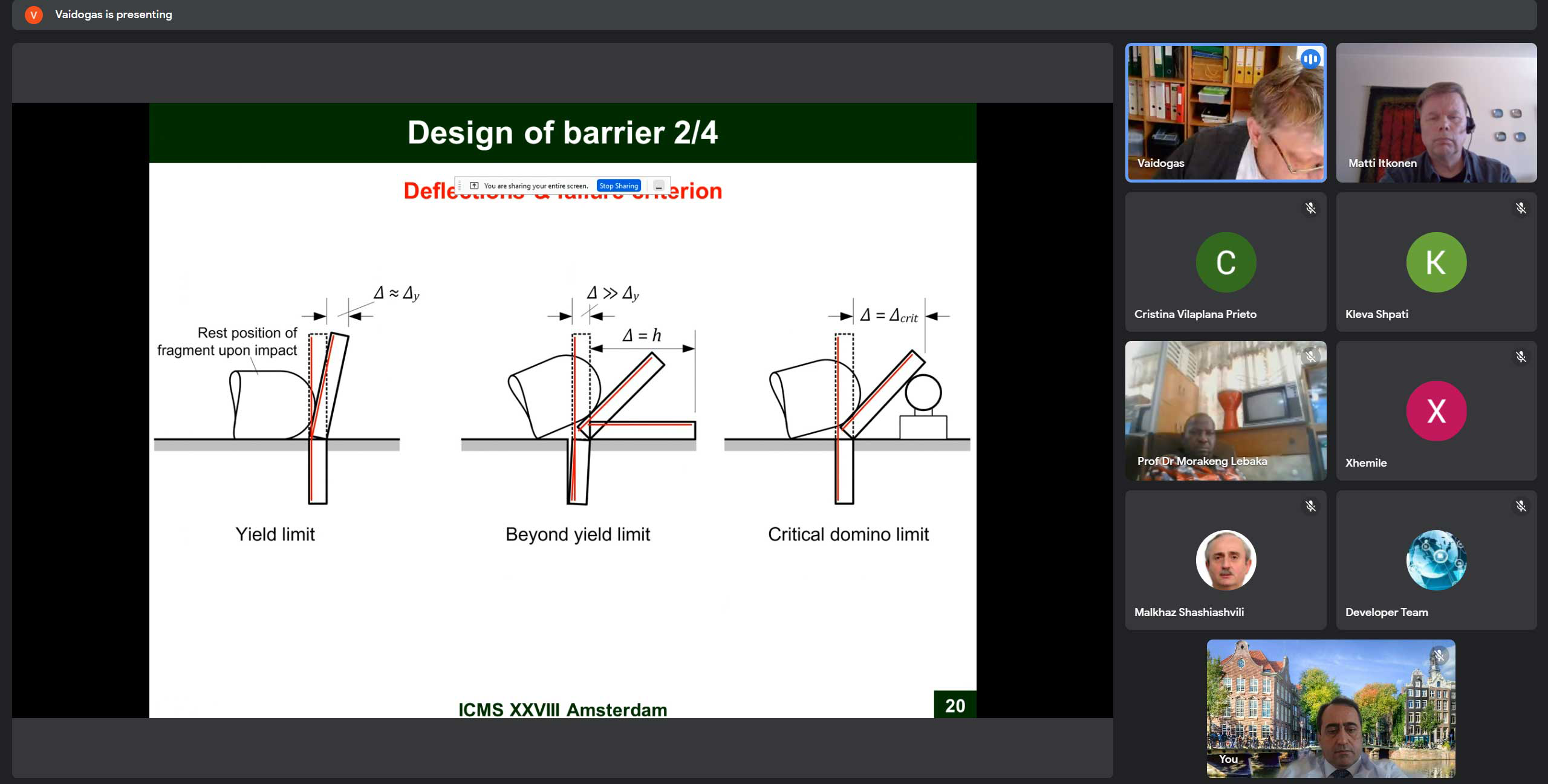Image resolution: width=1548 pixels, height=784 pixels.
Task: Click muted mic icon on Cristina's tile
Action: click(1310, 209)
